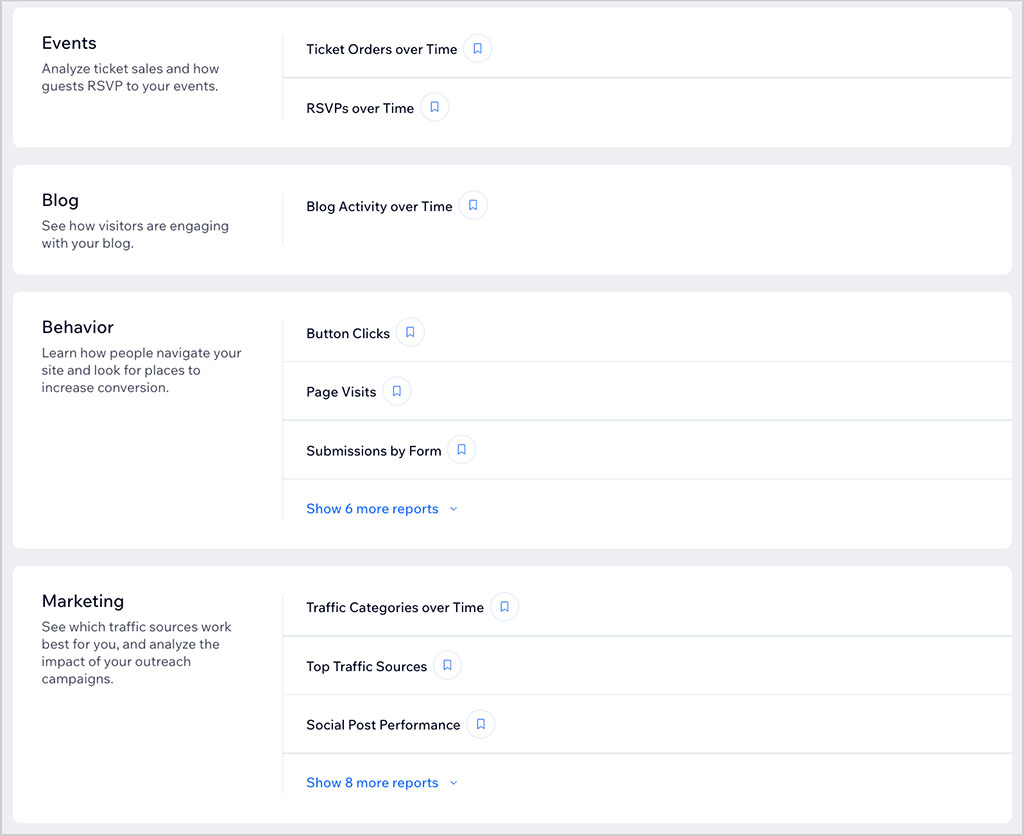Open the Ticket Orders over Time report

click(381, 50)
